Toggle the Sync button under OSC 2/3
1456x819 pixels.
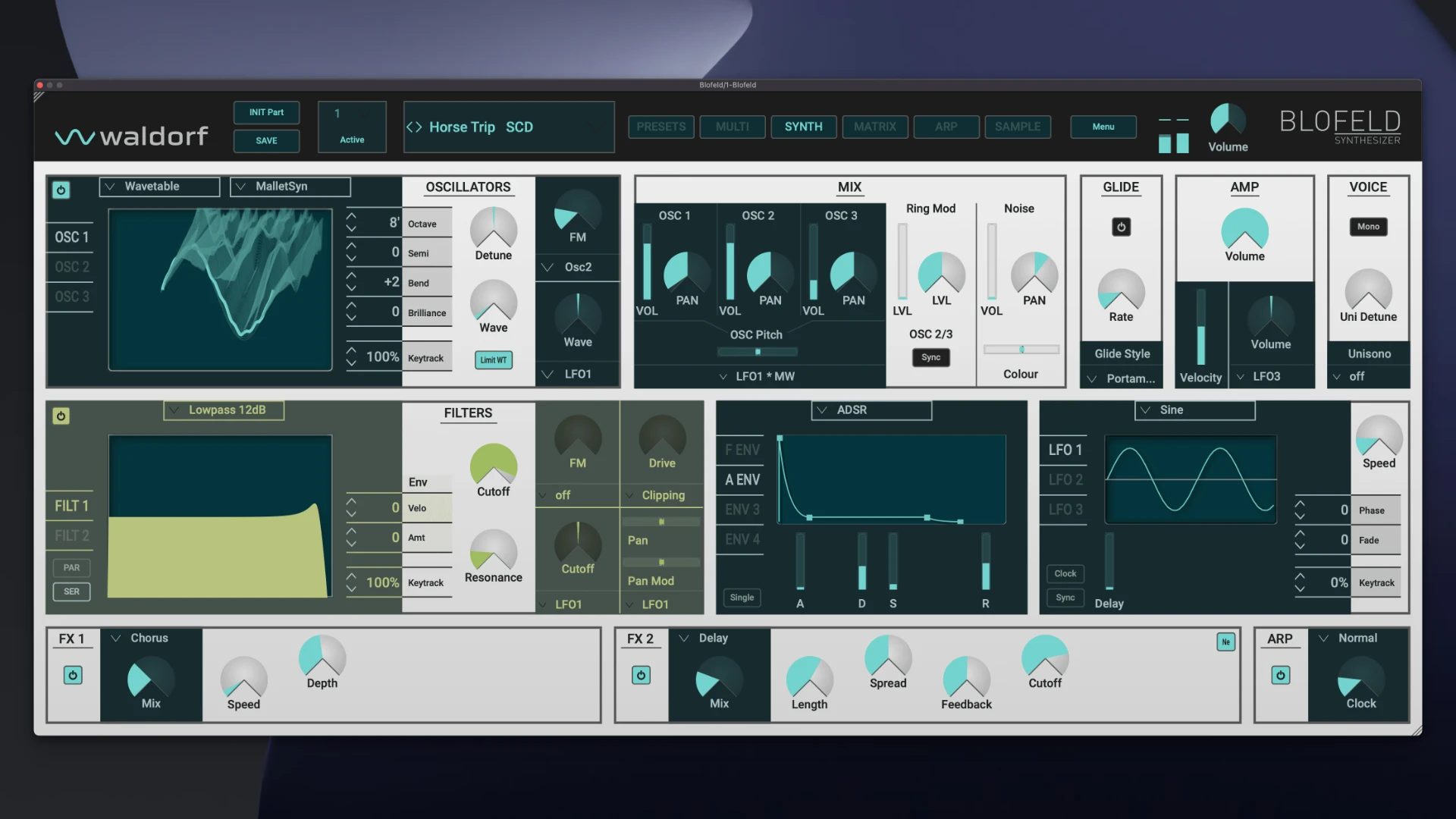coord(930,357)
